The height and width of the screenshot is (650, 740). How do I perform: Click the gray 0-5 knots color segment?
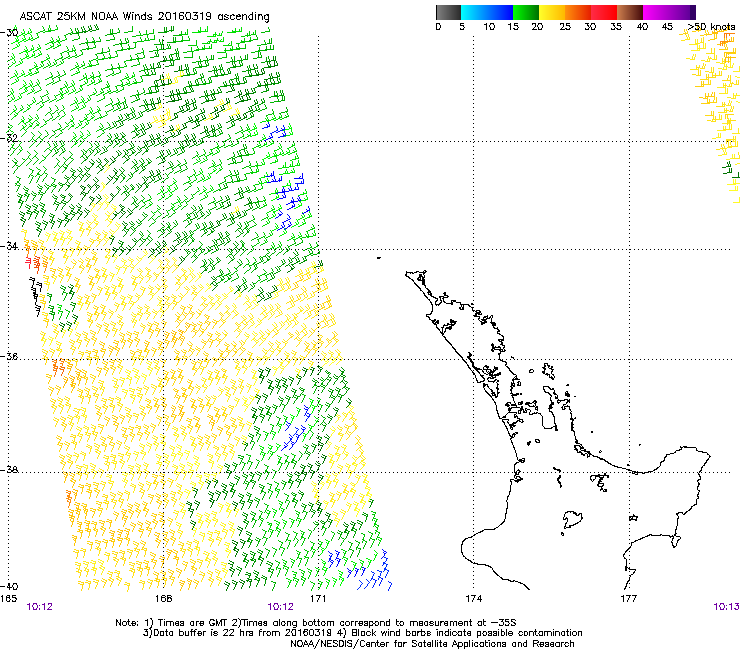448,12
